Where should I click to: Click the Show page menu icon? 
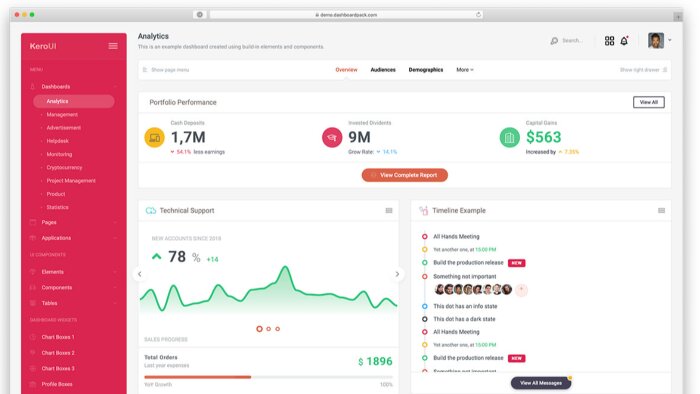point(145,70)
